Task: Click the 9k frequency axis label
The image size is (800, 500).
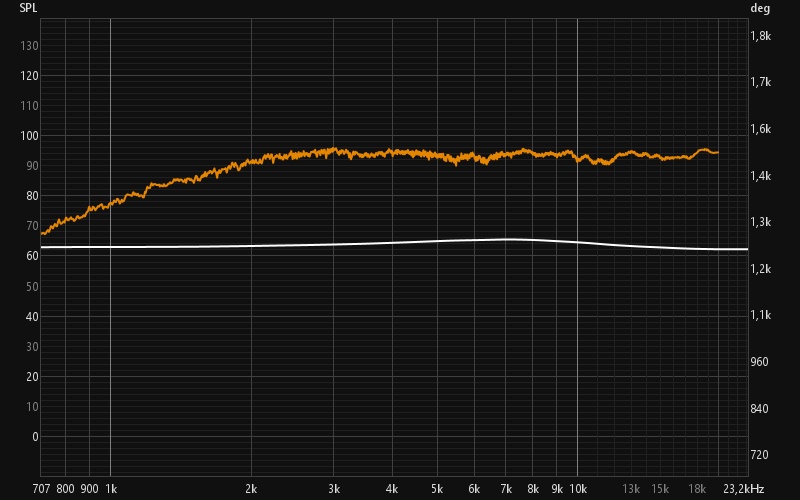Action: [x=557, y=489]
